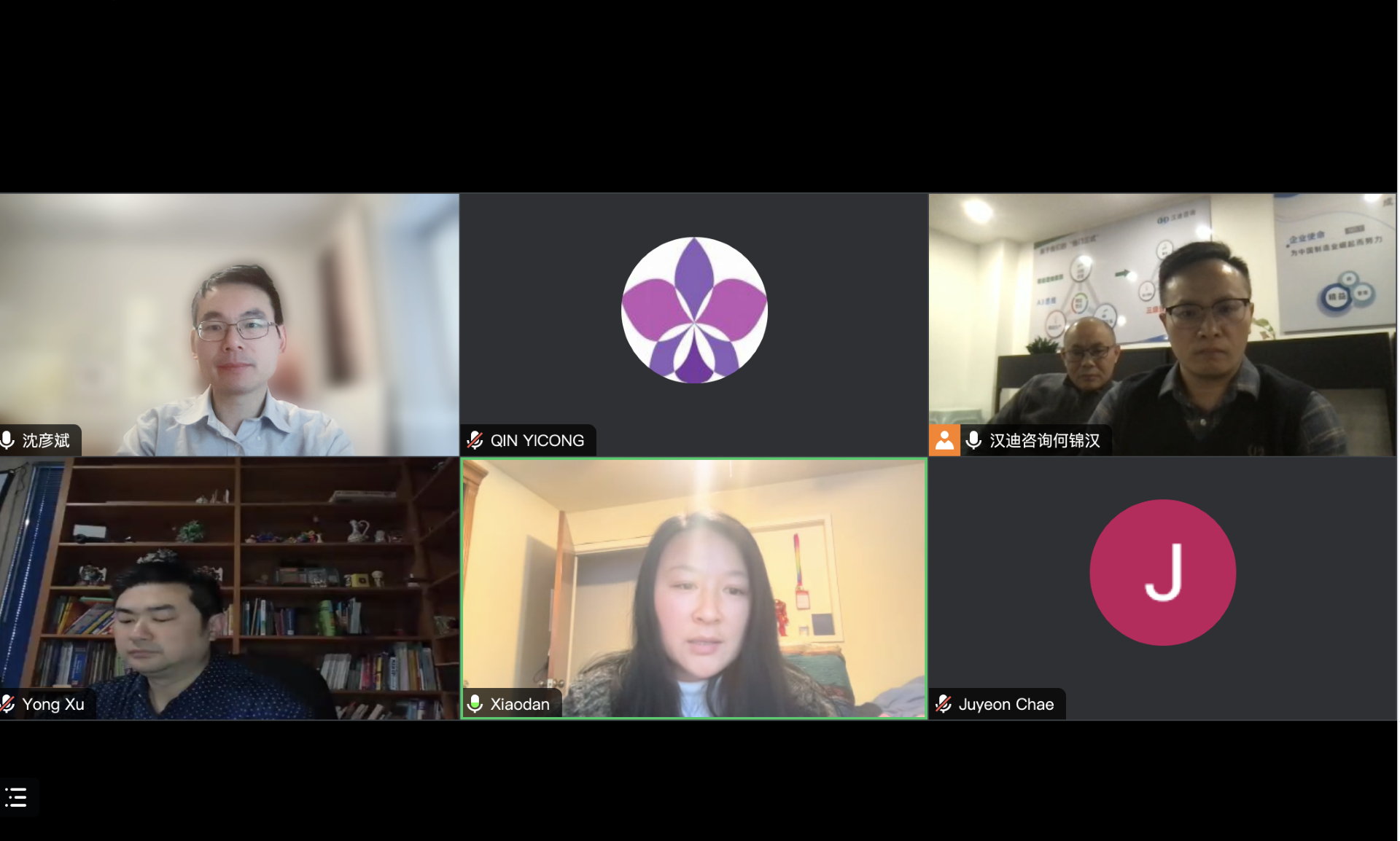
Task: Click the orange host person icon
Action: pos(944,440)
